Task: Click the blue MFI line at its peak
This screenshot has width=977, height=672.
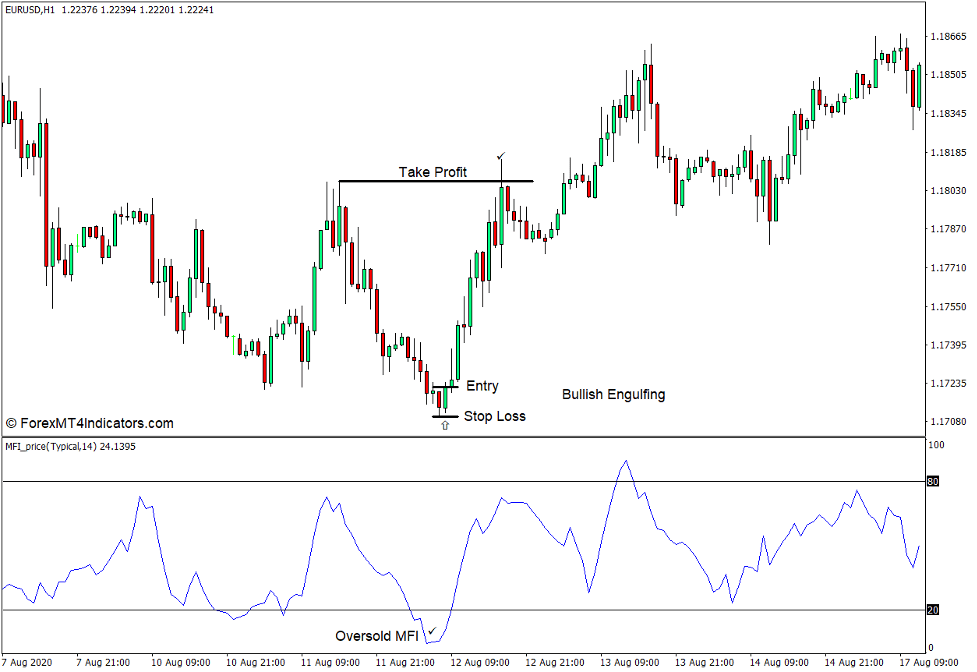Action: pyautogui.click(x=626, y=461)
